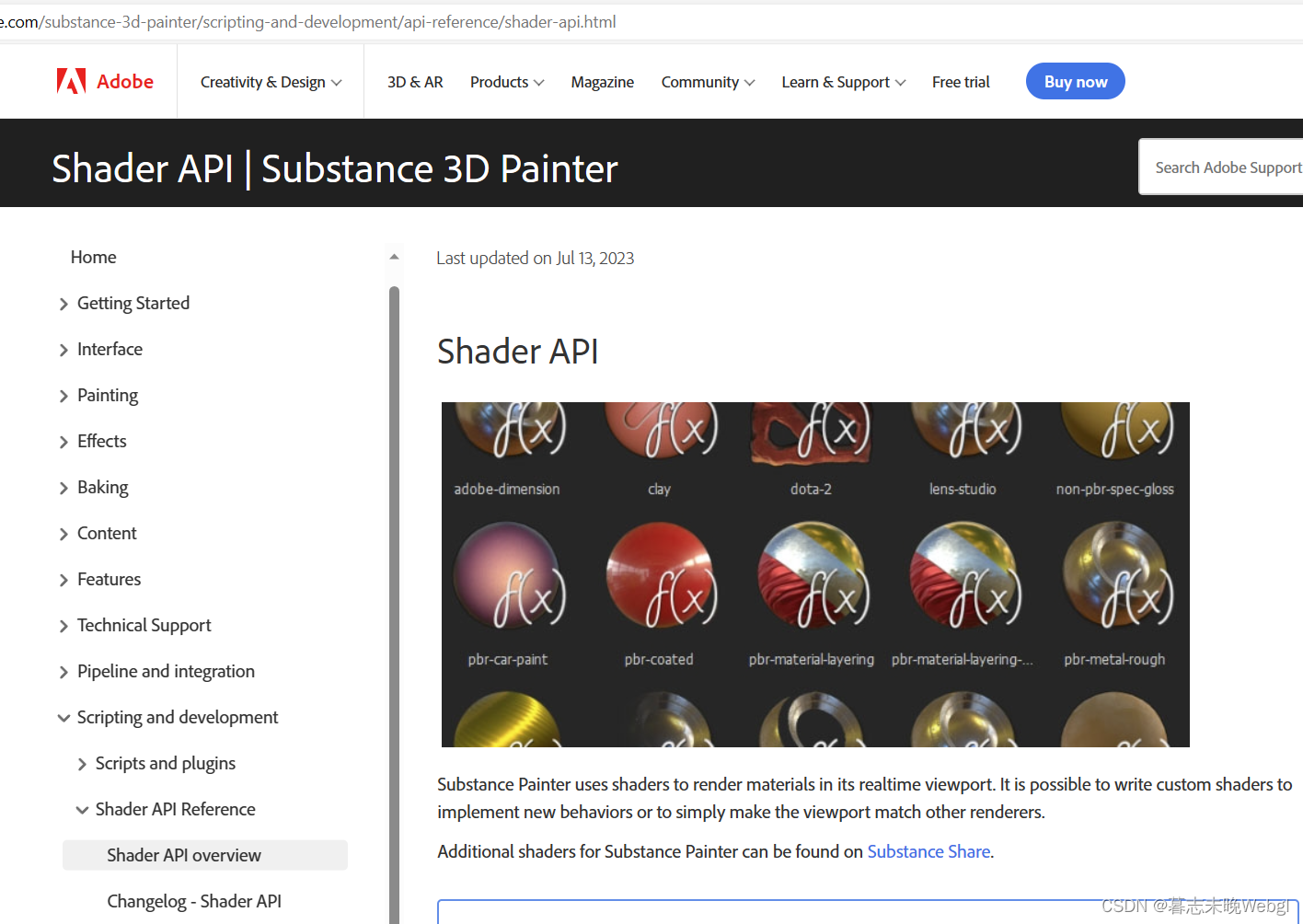Viewport: 1303px width, 924px height.
Task: Expand Pipeline and integration chevron
Action: [x=63, y=672]
